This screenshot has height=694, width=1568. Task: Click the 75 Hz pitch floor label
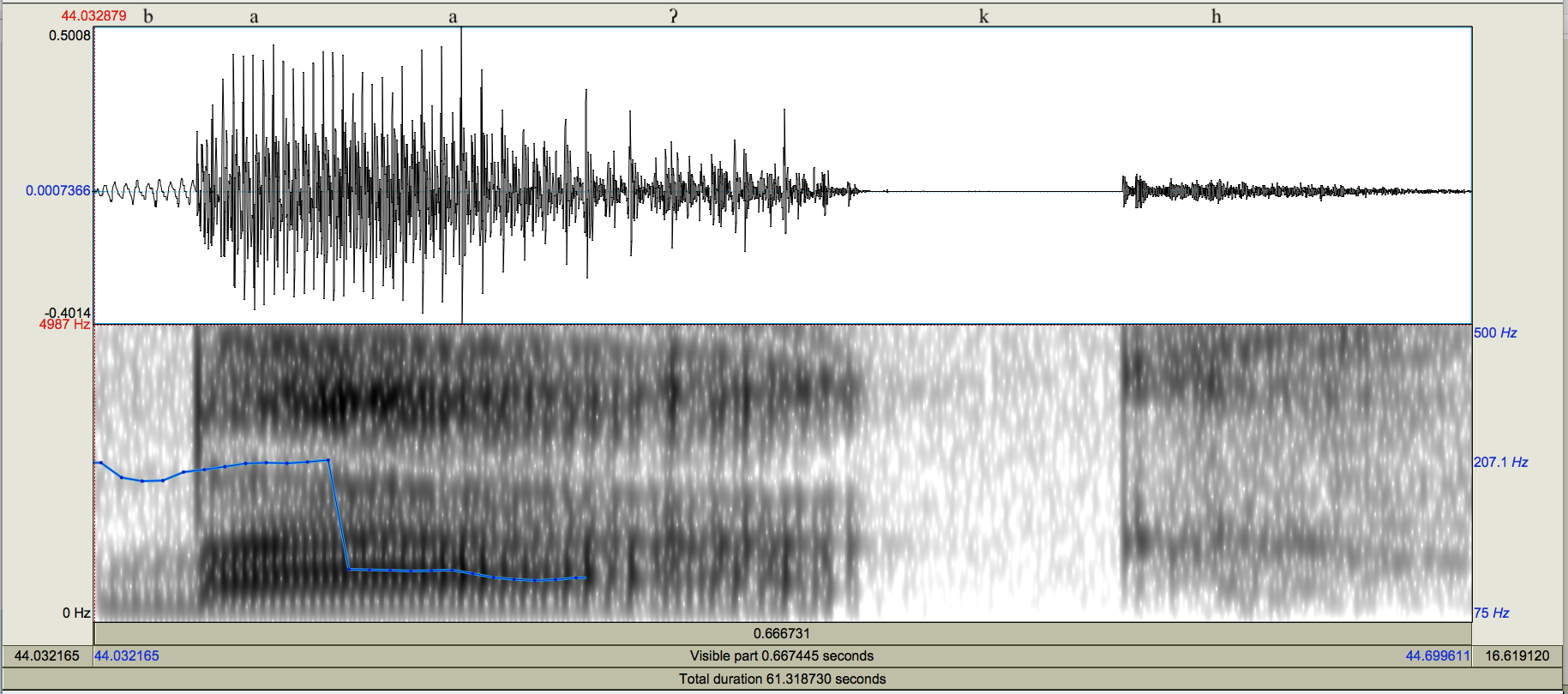click(x=1491, y=613)
